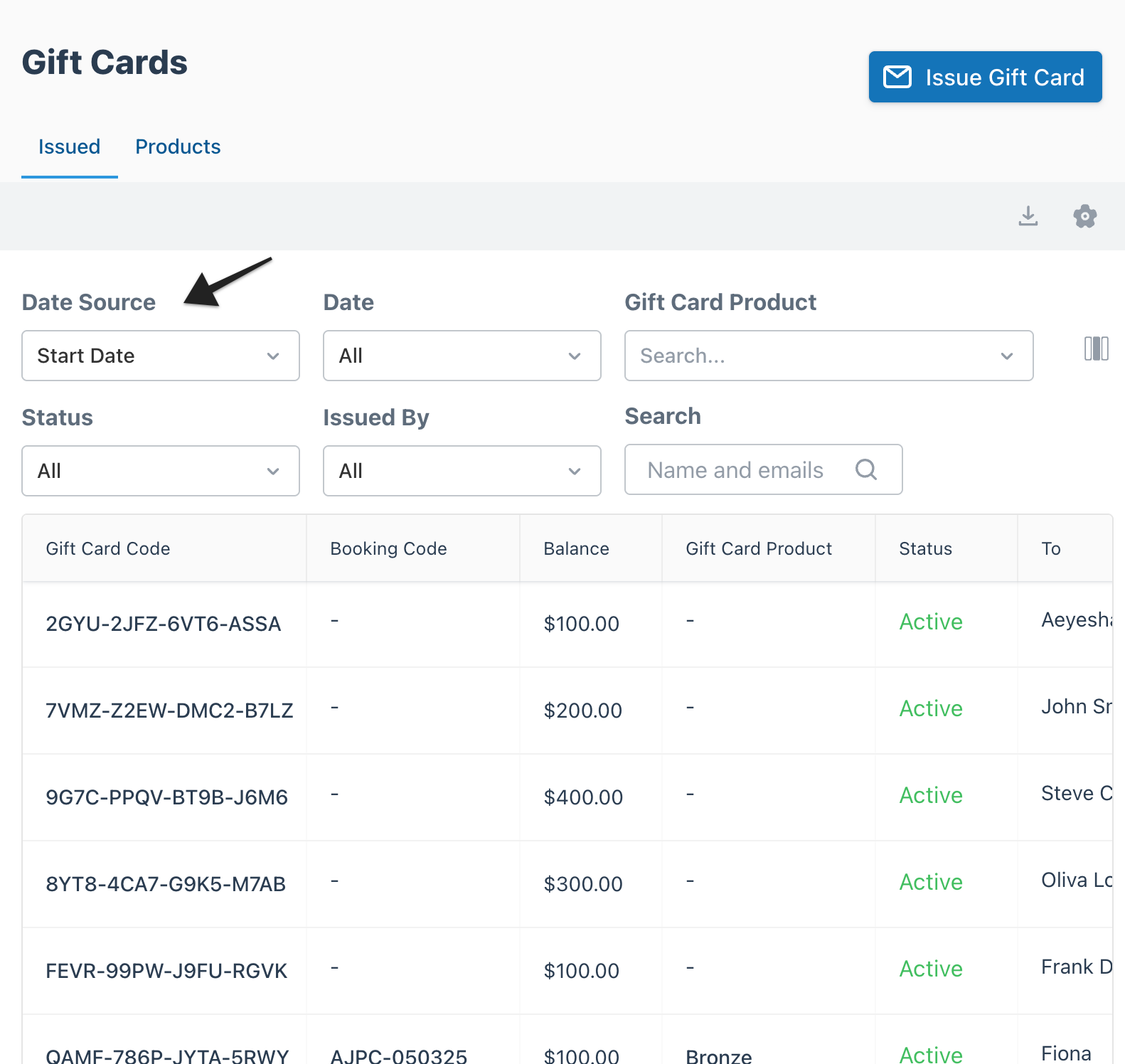
Task: Click recipient John in the To column
Action: [x=1077, y=706]
